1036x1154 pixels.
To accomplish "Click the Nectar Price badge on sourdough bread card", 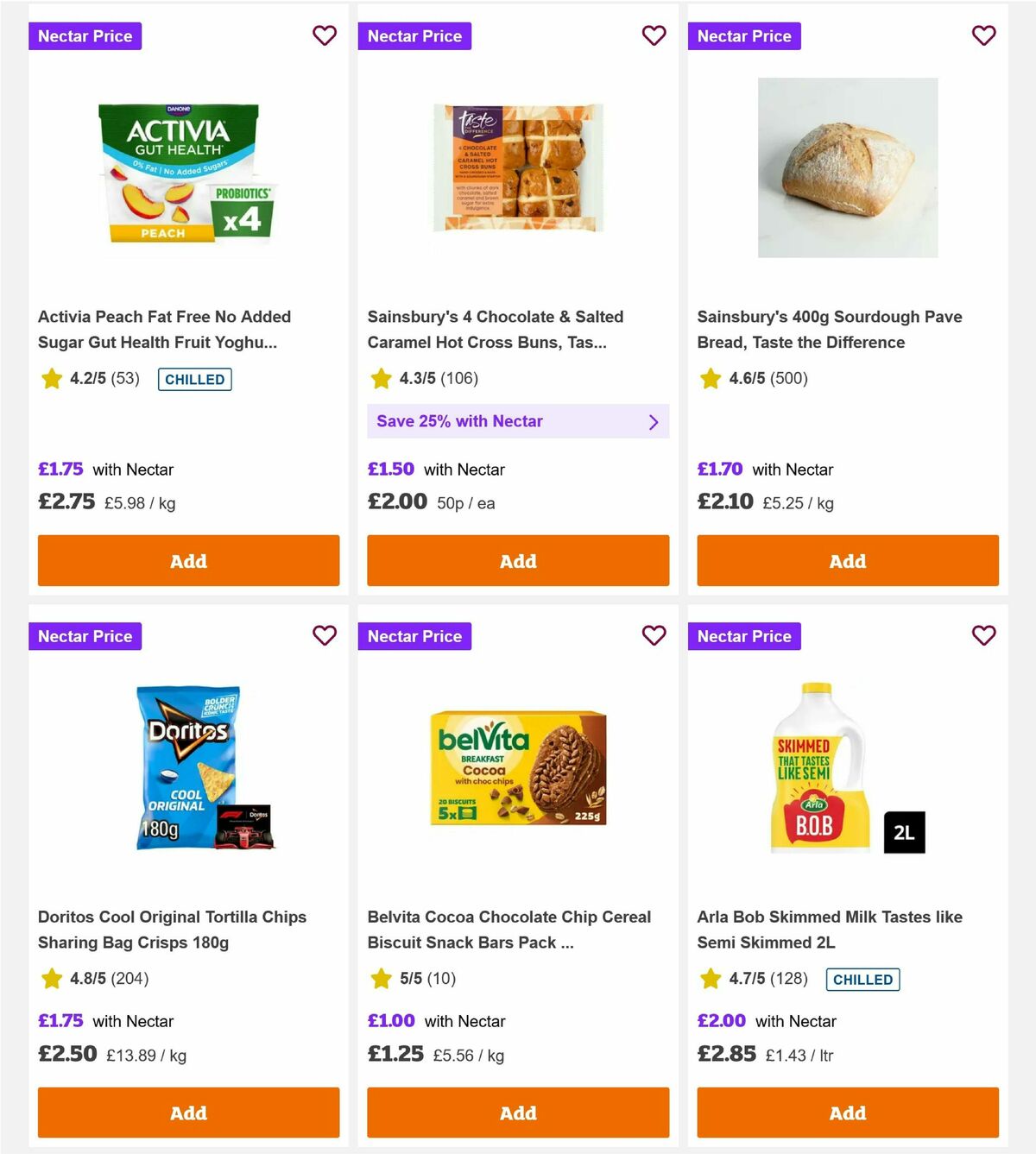I will click(744, 36).
